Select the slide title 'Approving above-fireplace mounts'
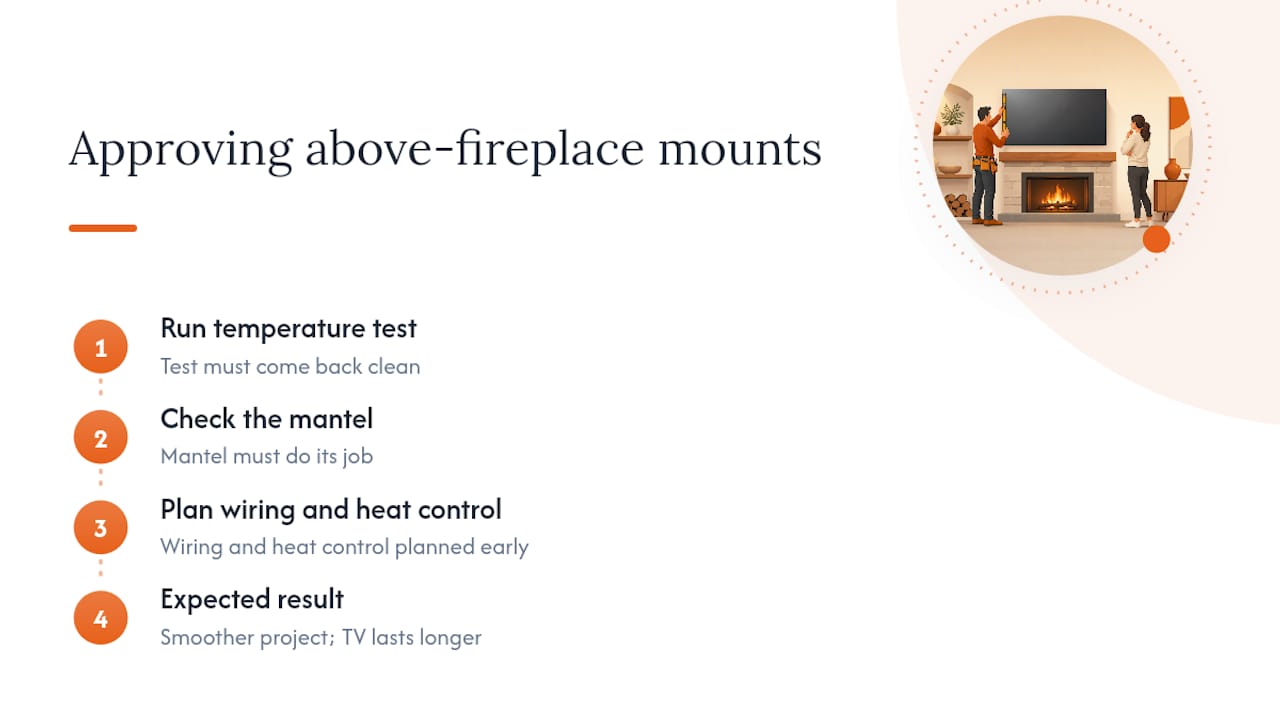The height and width of the screenshot is (720, 1280). point(445,149)
